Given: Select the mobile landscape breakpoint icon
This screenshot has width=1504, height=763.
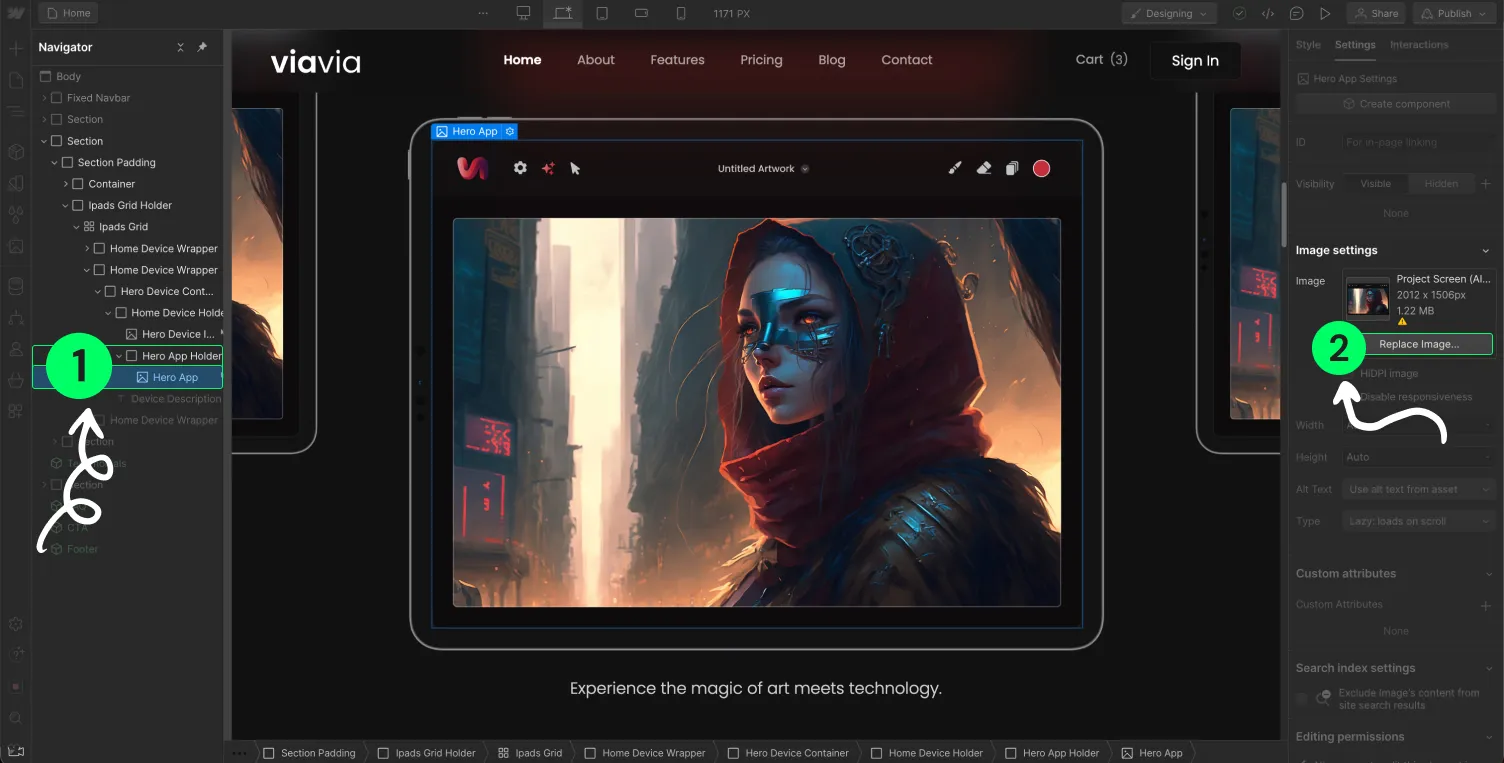Looking at the screenshot, I should click(x=642, y=13).
